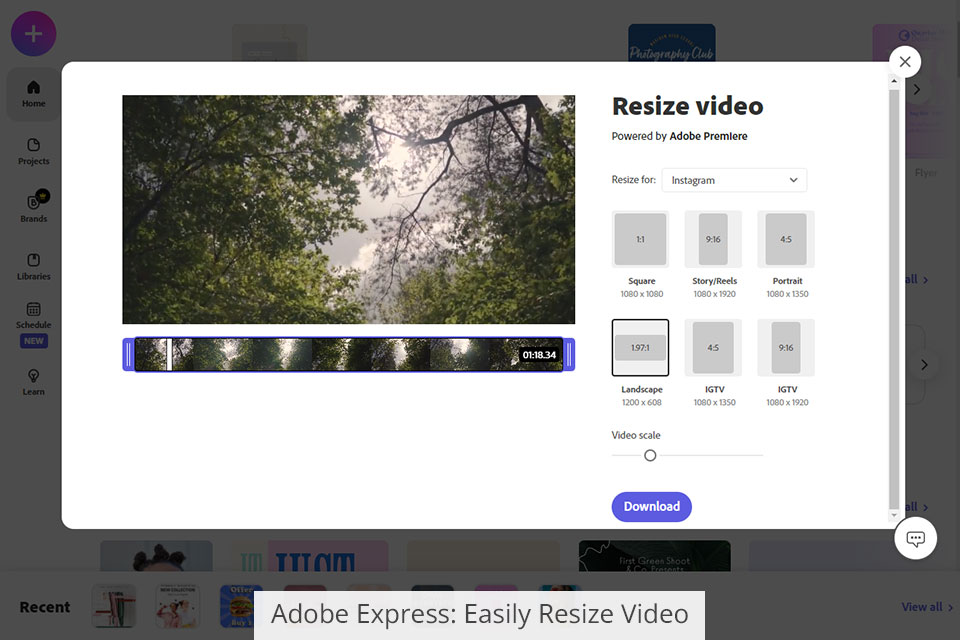Click the 01:18.34 duration label
This screenshot has width=960, height=640.
click(x=539, y=355)
